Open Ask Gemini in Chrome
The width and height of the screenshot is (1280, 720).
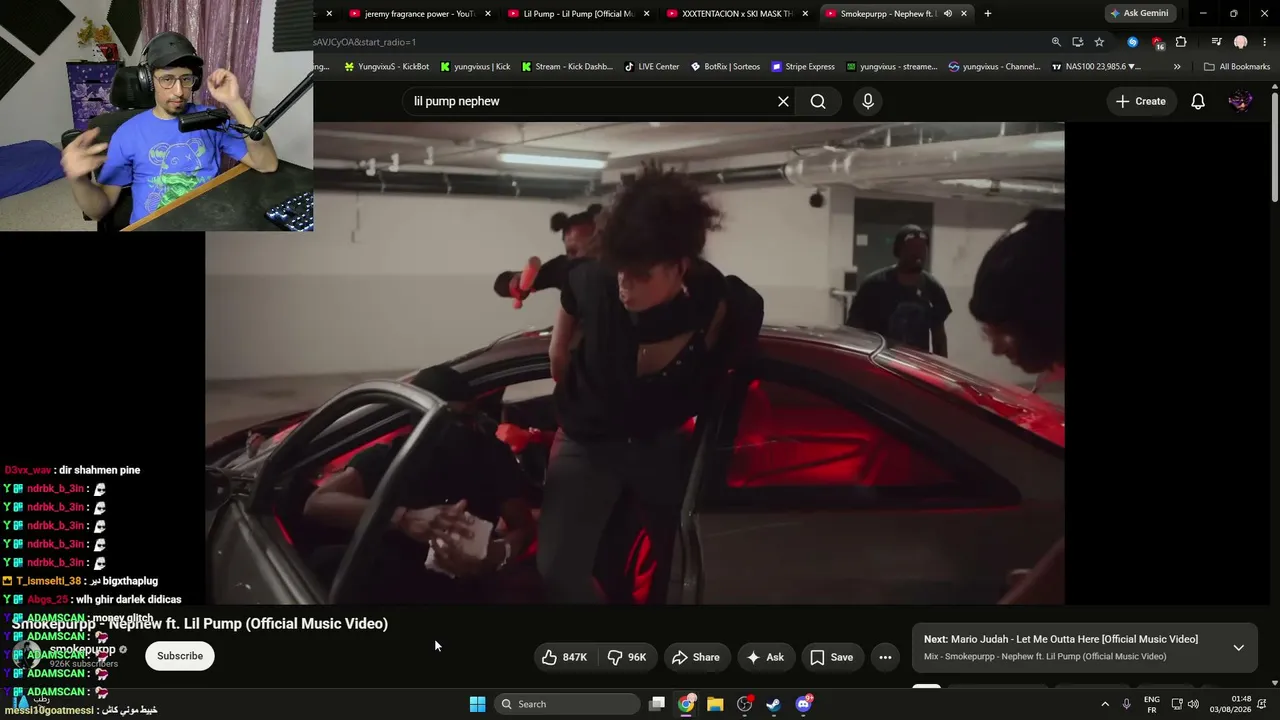click(1138, 14)
